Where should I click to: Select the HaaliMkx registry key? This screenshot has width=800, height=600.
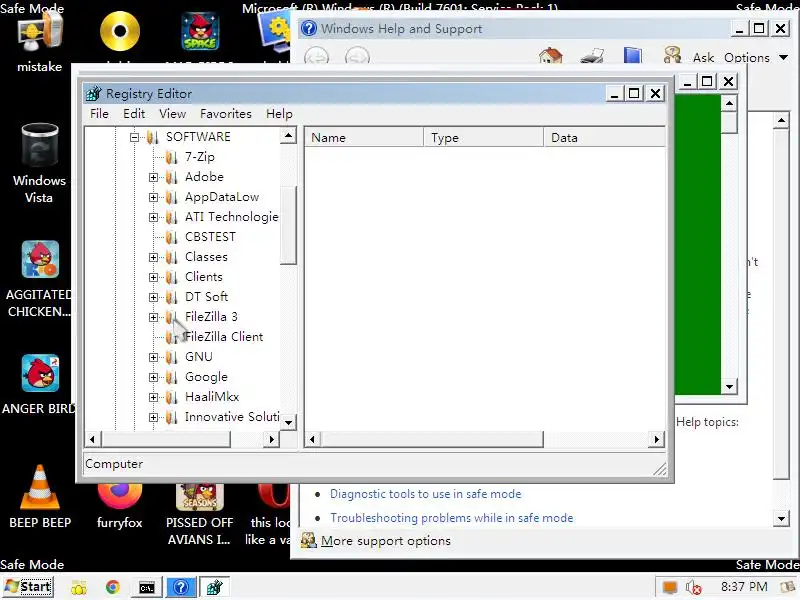[212, 397]
